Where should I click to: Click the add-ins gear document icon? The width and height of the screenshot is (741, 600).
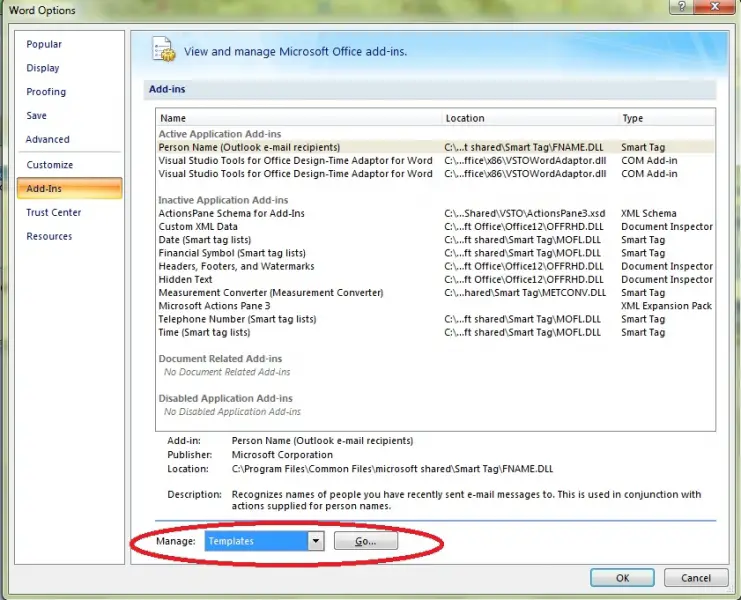tap(164, 49)
